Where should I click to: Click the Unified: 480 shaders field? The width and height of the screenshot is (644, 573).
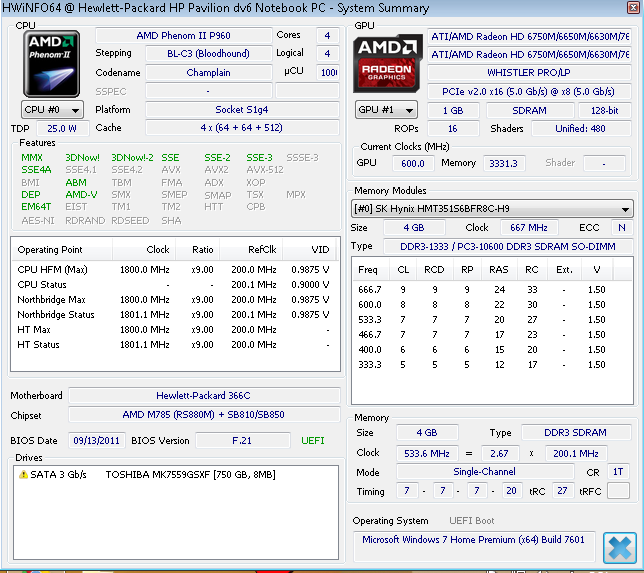(580, 129)
